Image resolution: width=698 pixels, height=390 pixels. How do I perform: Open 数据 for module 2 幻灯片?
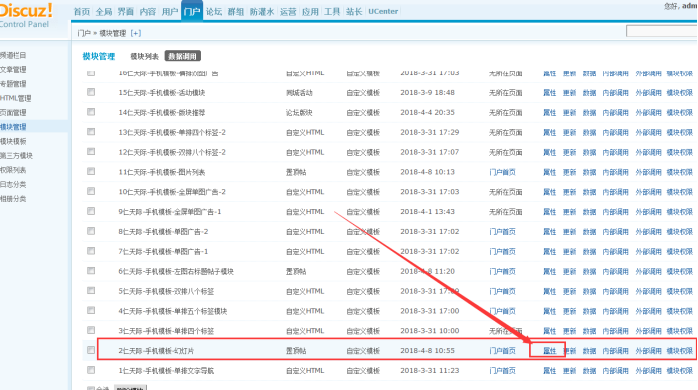point(589,351)
